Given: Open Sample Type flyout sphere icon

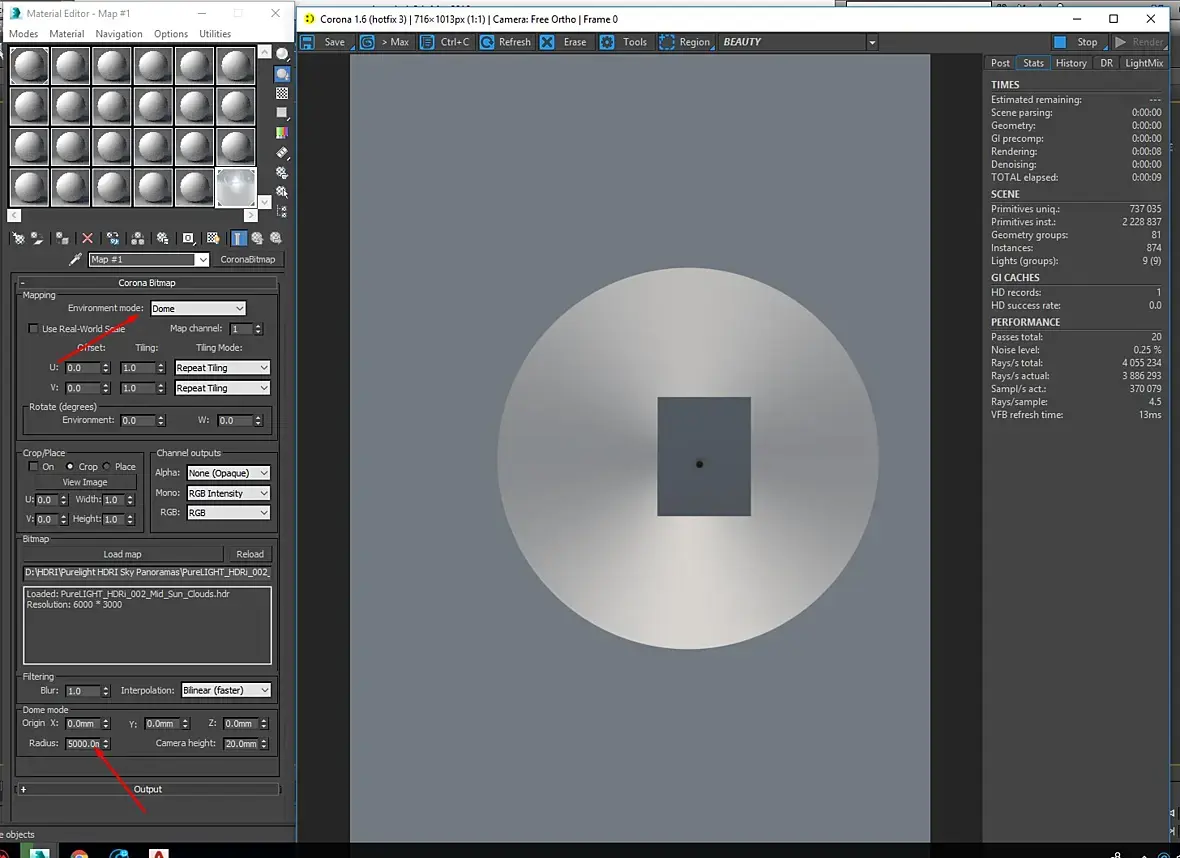Looking at the screenshot, I should click(x=282, y=54).
